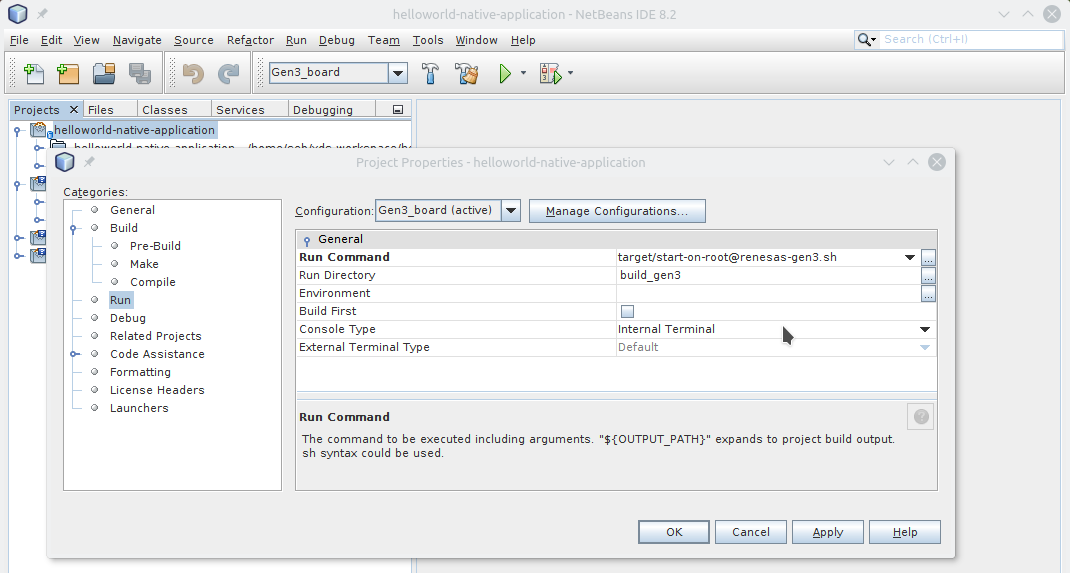
Task: Select the Pre-Build category
Action: click(x=155, y=246)
